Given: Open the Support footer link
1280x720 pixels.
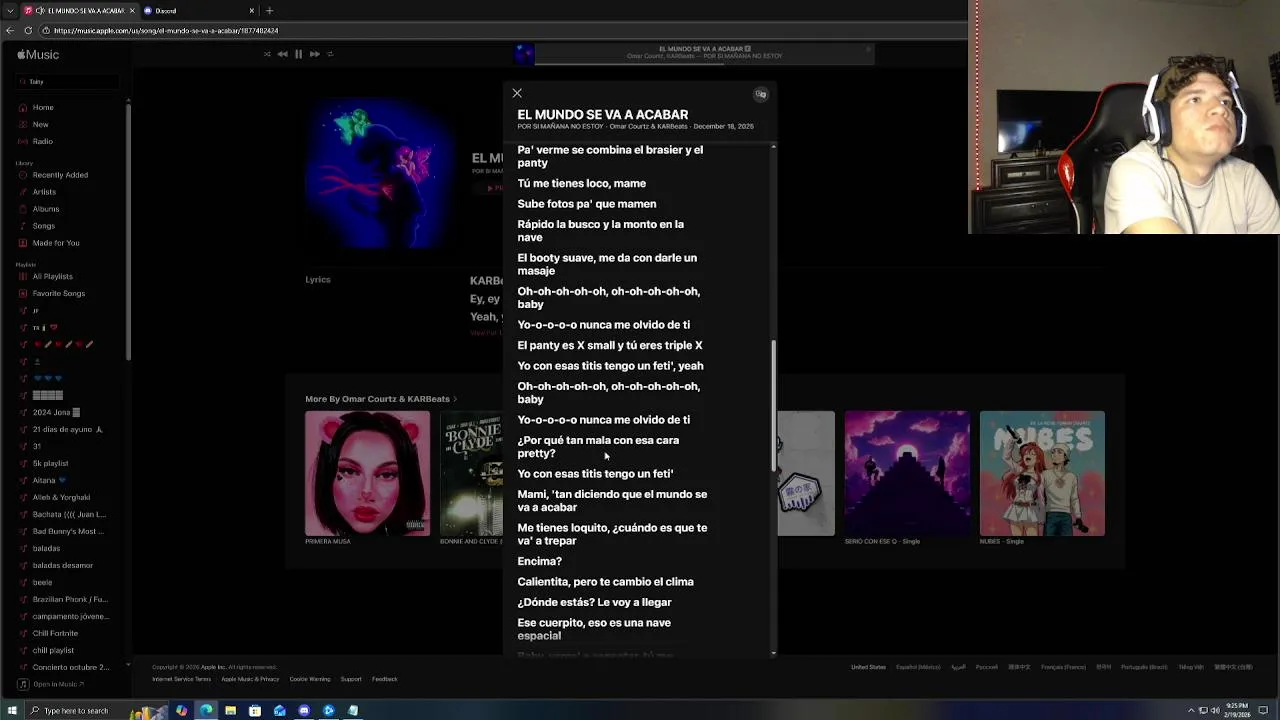Looking at the screenshot, I should [x=351, y=679].
